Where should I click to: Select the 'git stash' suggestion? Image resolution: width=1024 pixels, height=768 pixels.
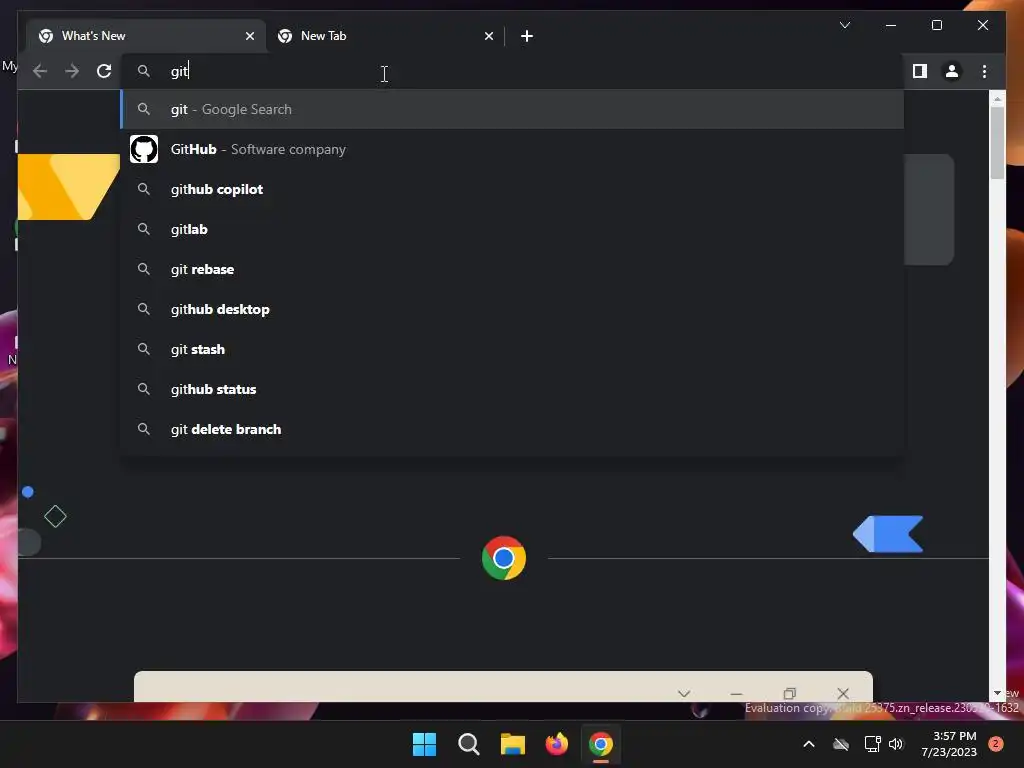(513, 349)
